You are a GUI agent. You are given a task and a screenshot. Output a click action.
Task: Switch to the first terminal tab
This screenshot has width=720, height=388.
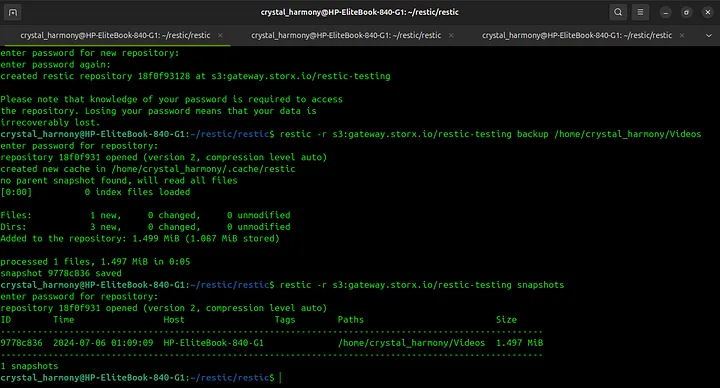pyautogui.click(x=115, y=35)
